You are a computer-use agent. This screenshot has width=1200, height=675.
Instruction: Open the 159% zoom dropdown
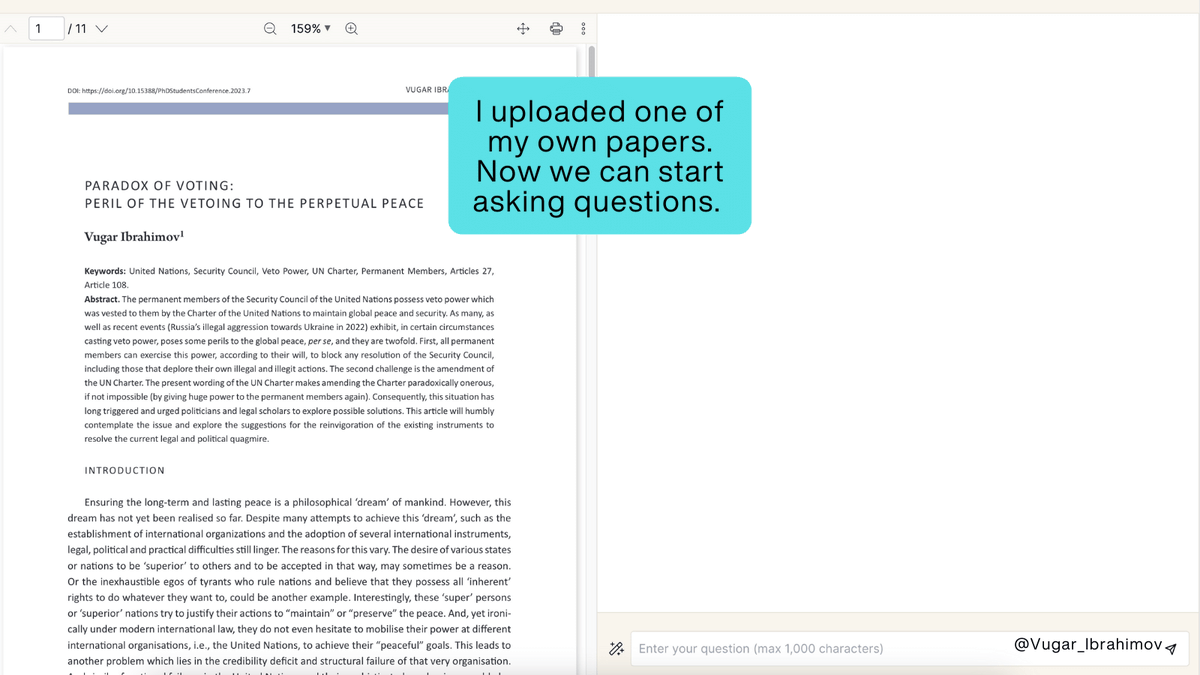pyautogui.click(x=311, y=29)
